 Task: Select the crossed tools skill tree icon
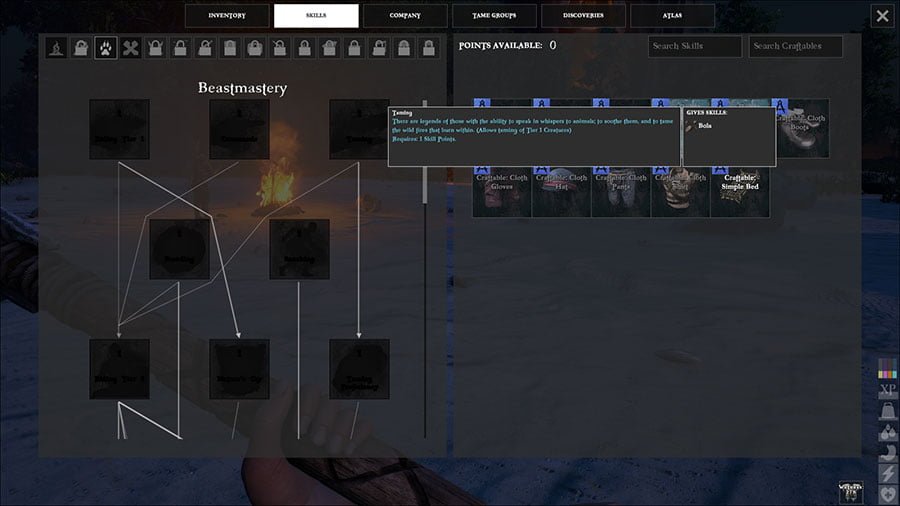pos(131,47)
